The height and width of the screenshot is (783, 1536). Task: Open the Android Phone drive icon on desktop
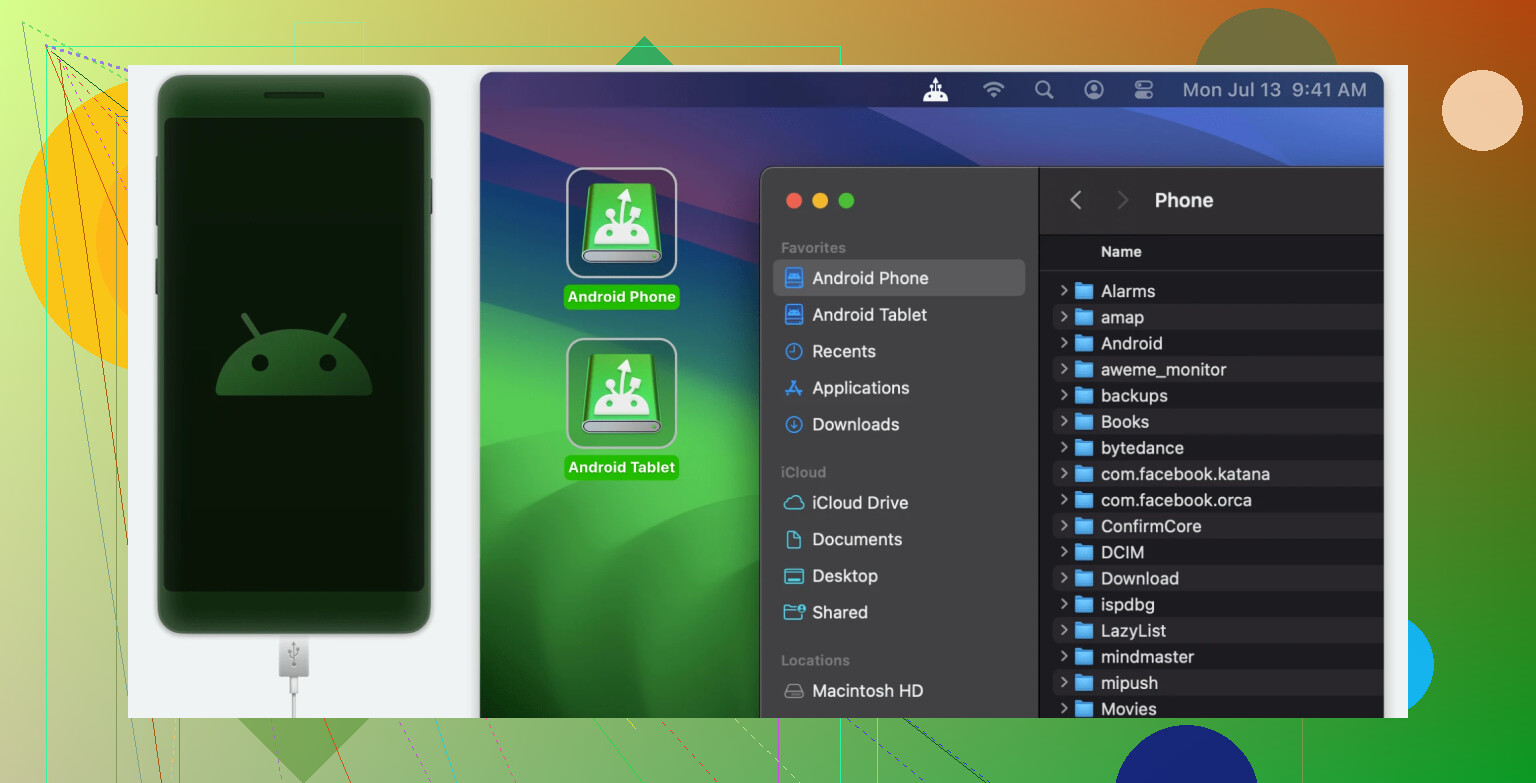click(x=621, y=222)
